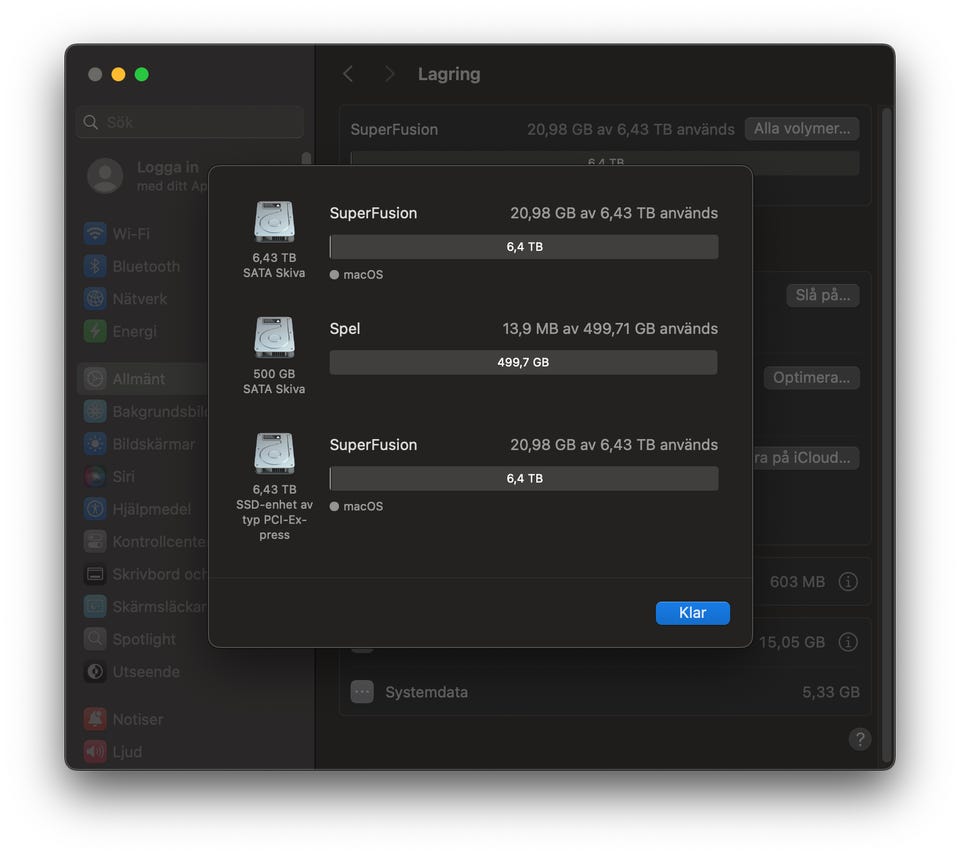Click the Spel storage usage bar

click(523, 362)
